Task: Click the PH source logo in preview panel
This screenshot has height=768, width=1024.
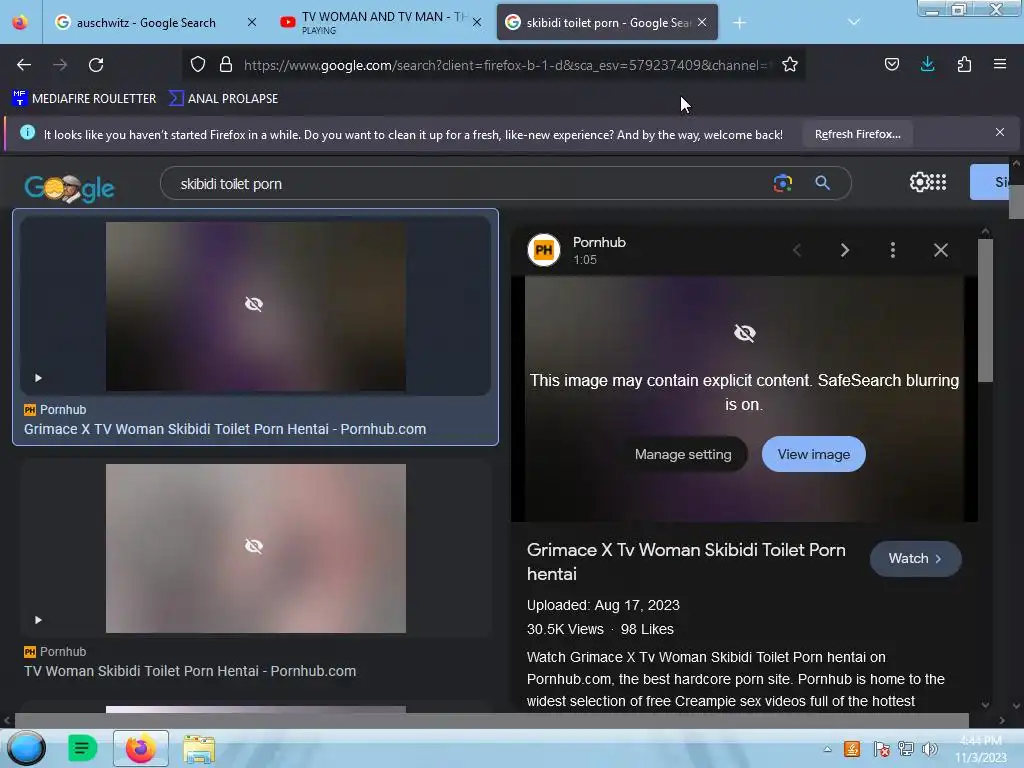Action: pos(543,249)
